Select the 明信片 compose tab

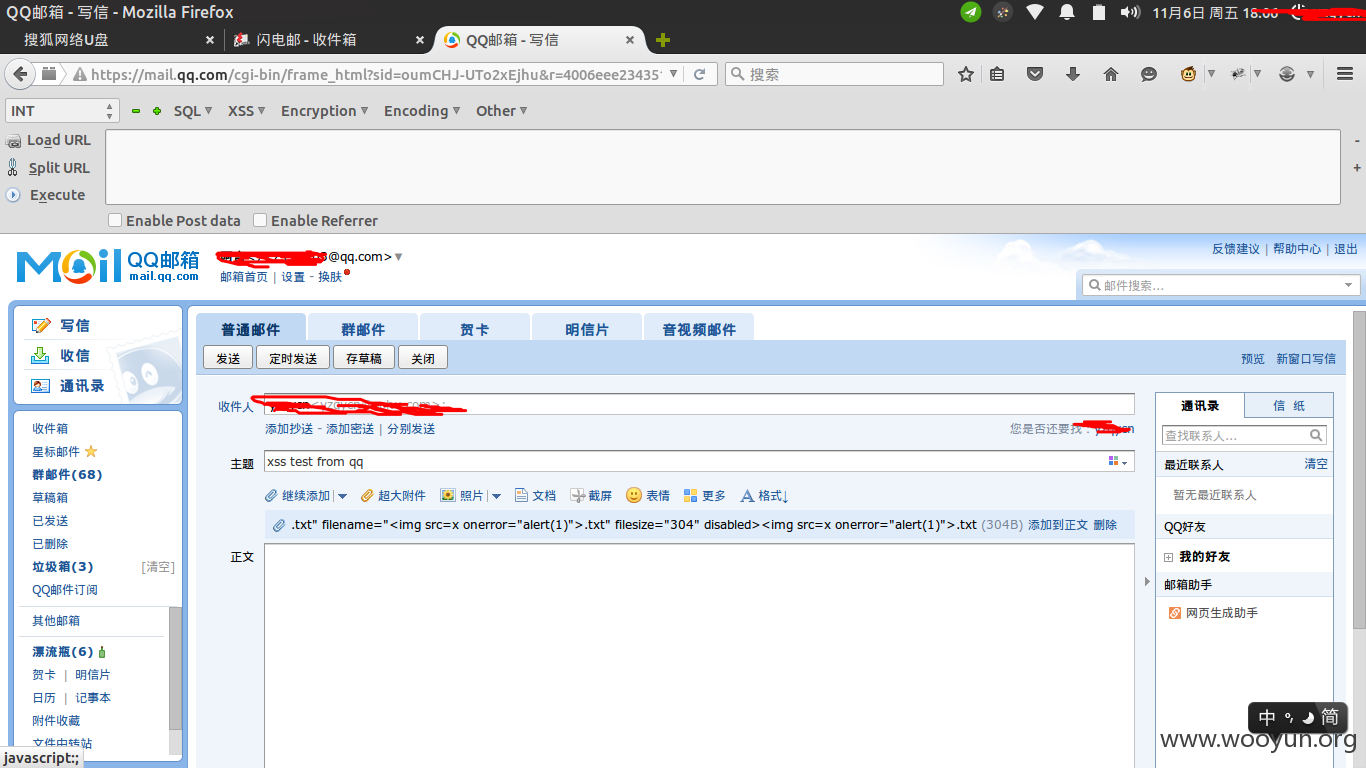pos(586,329)
